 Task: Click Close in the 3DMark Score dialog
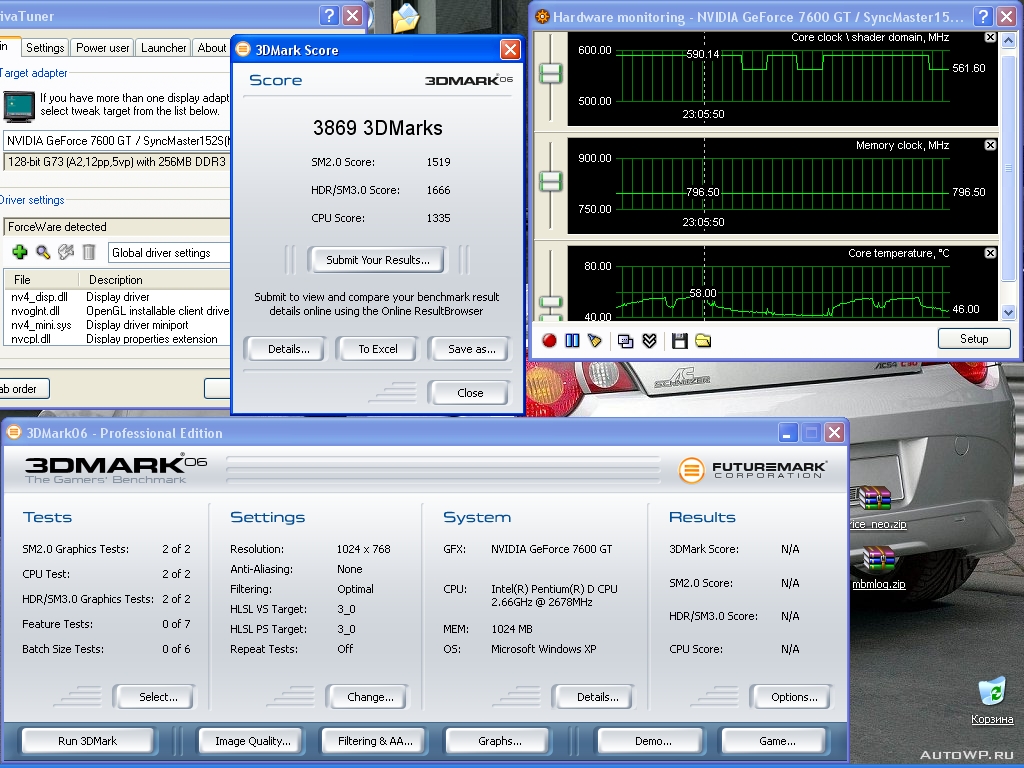pyautogui.click(x=470, y=392)
